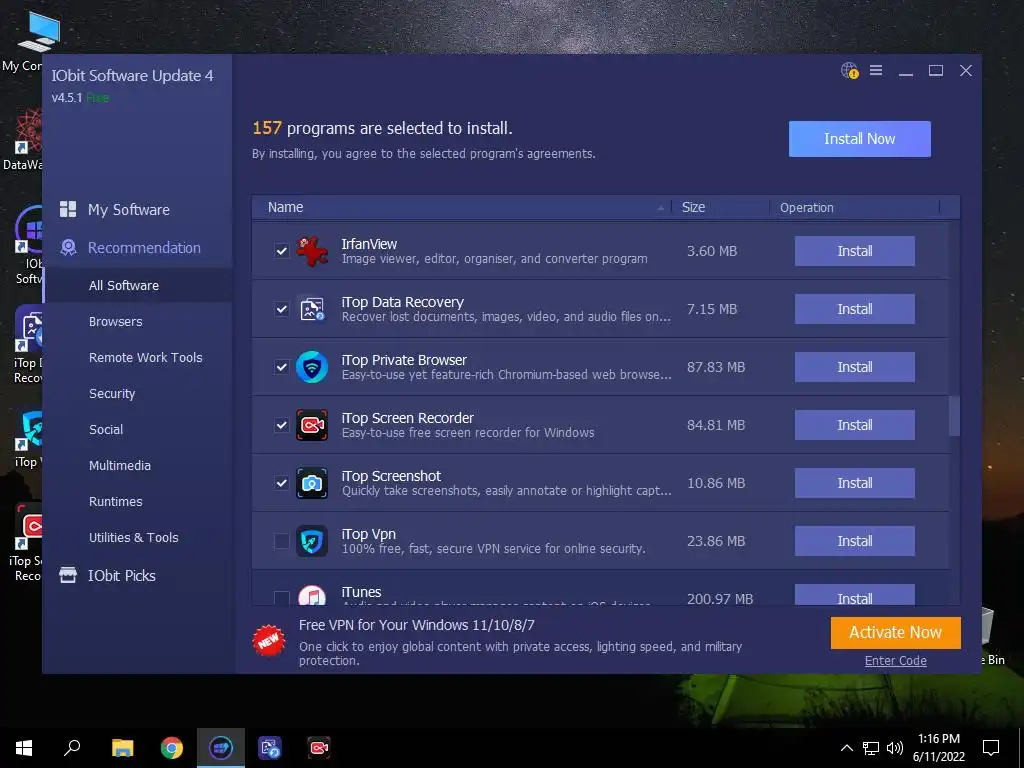Check the iTop Vpn checkbox
1024x768 pixels.
[281, 541]
